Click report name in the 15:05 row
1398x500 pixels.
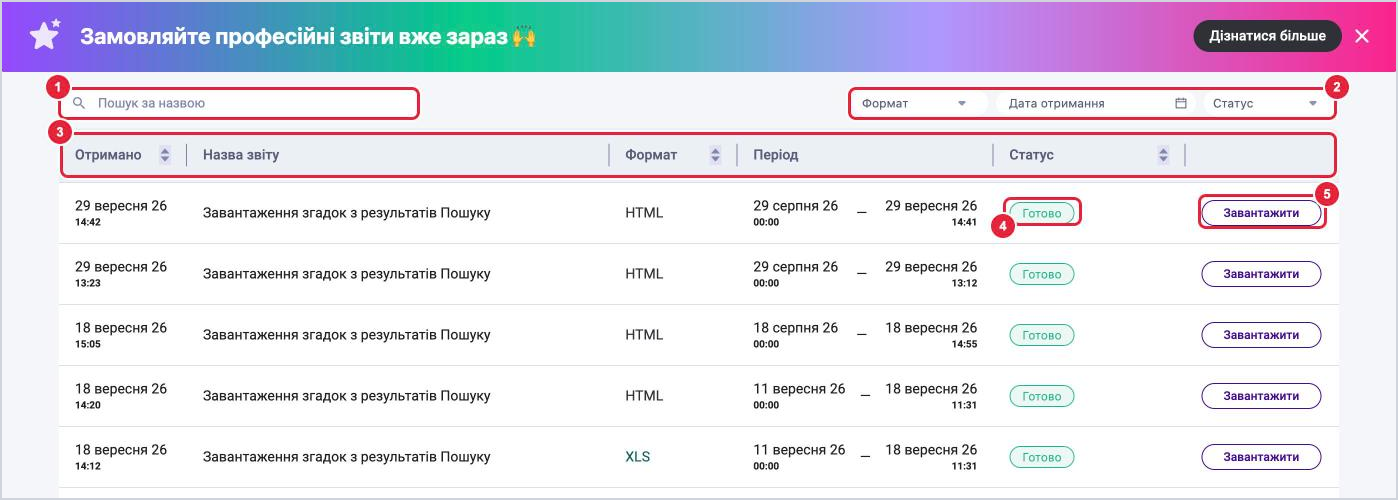[x=347, y=335]
